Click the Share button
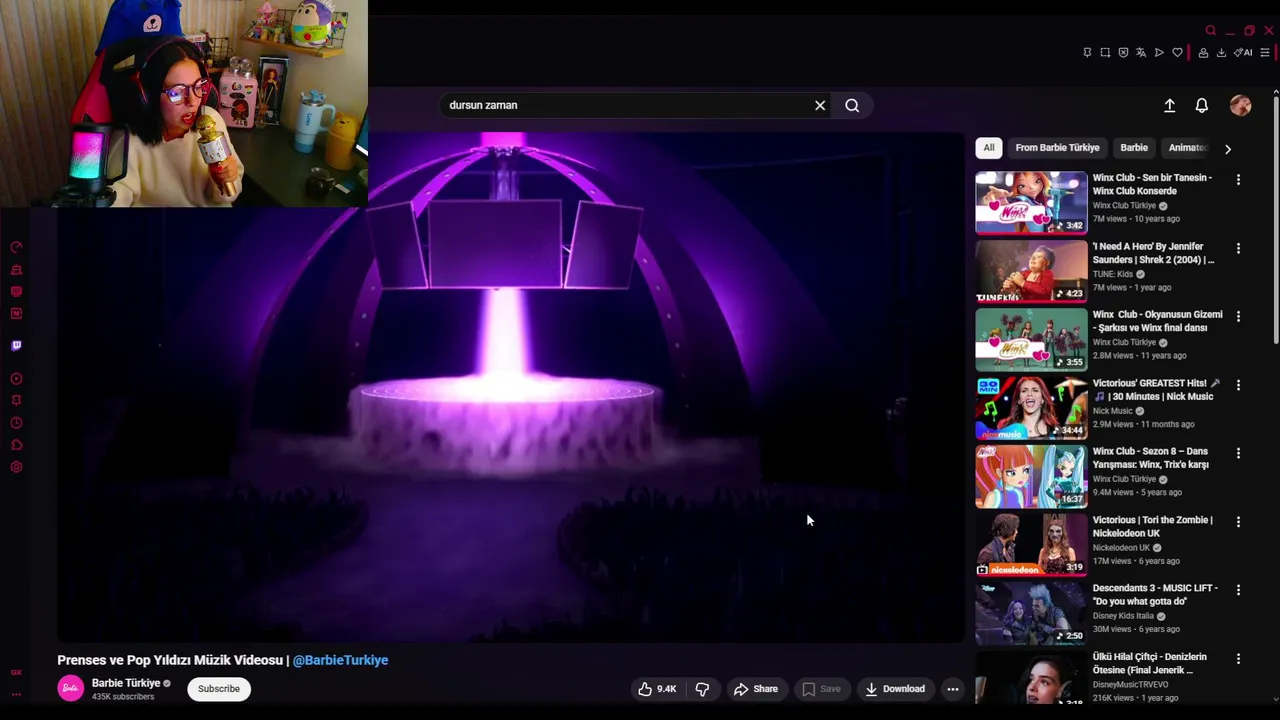This screenshot has width=1280, height=720. coord(755,689)
